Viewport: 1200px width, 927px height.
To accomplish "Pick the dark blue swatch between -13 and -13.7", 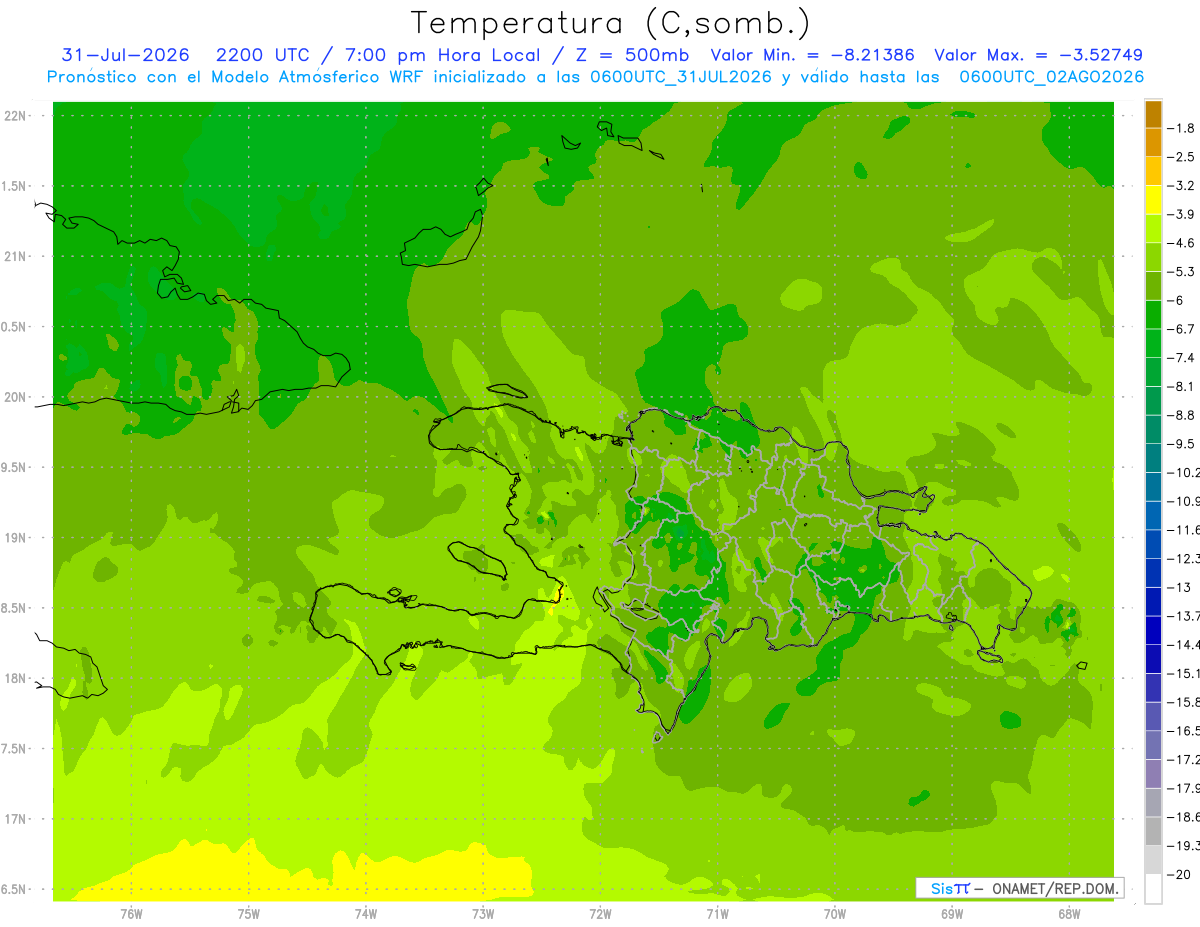I will pos(1153,601).
